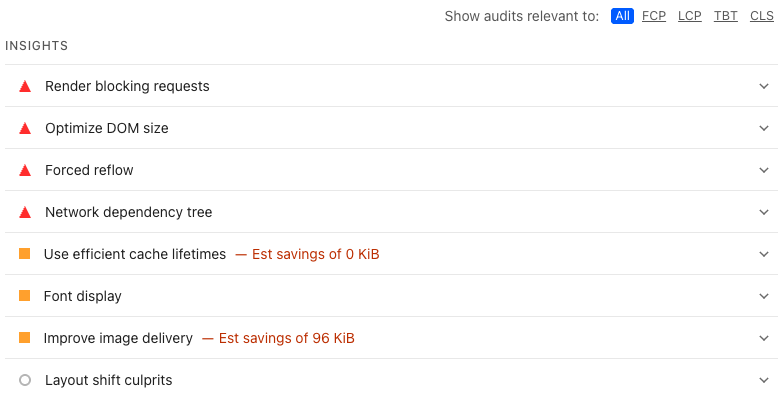Show only TBT relevant audits
The image size is (784, 393).
coord(726,16)
